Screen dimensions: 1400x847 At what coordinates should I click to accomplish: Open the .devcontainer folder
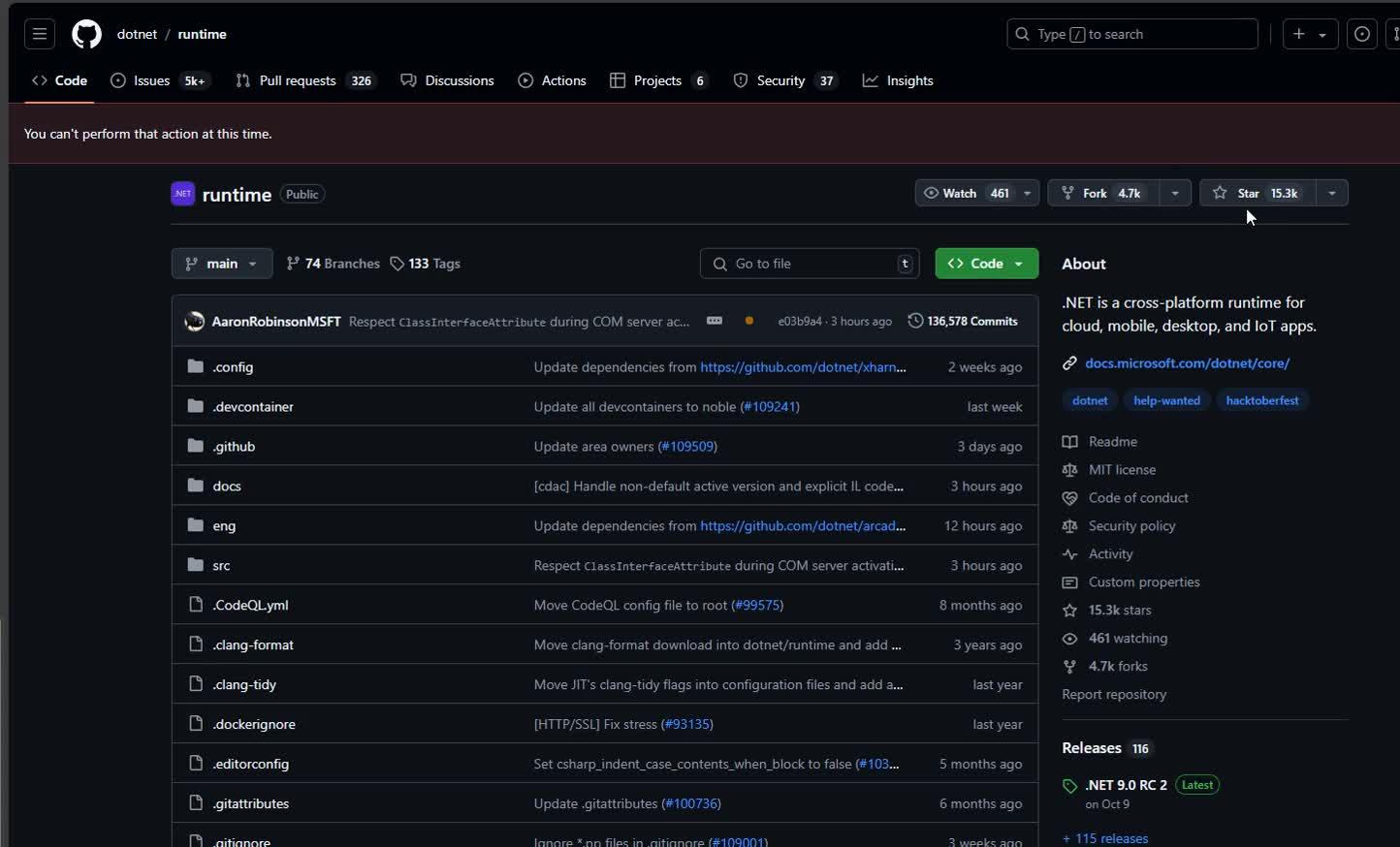(253, 407)
